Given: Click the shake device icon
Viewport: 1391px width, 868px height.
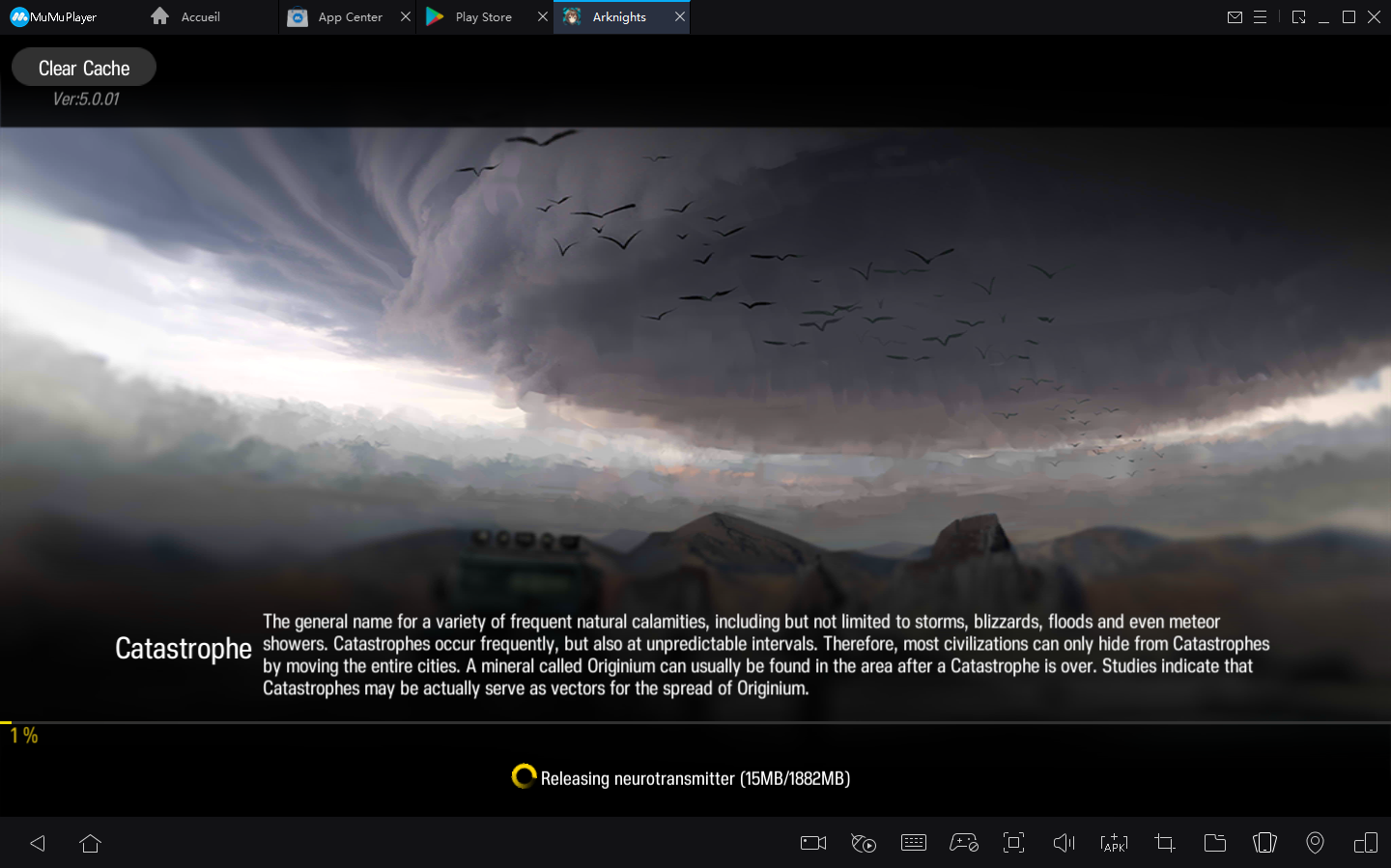Looking at the screenshot, I should click(x=1264, y=843).
